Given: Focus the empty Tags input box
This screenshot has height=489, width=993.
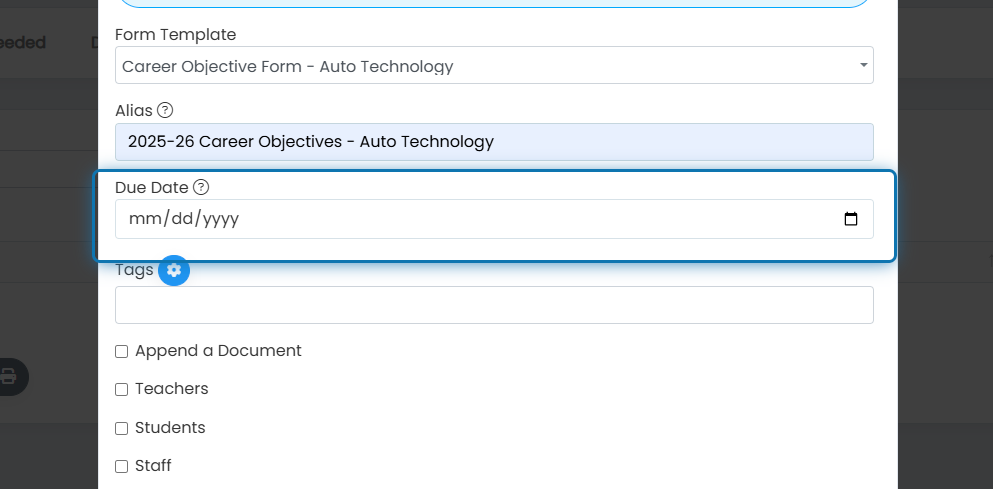Looking at the screenshot, I should pyautogui.click(x=494, y=305).
